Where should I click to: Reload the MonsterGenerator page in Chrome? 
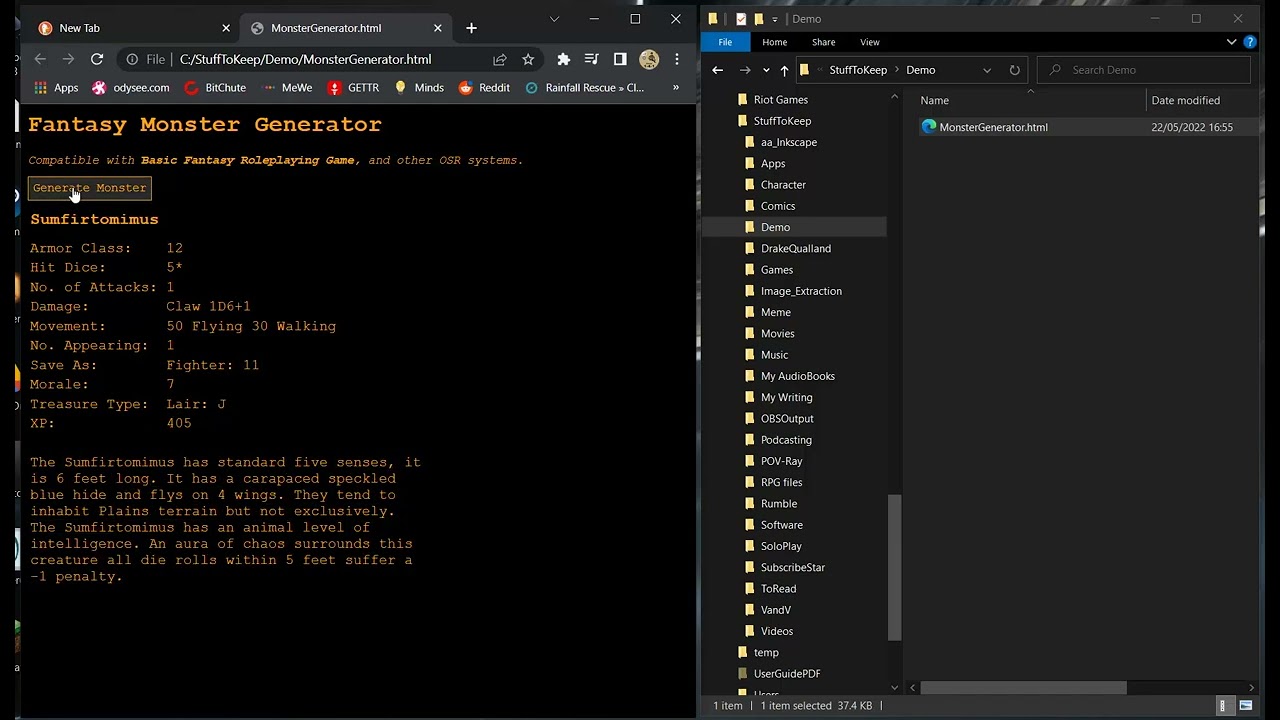(97, 59)
